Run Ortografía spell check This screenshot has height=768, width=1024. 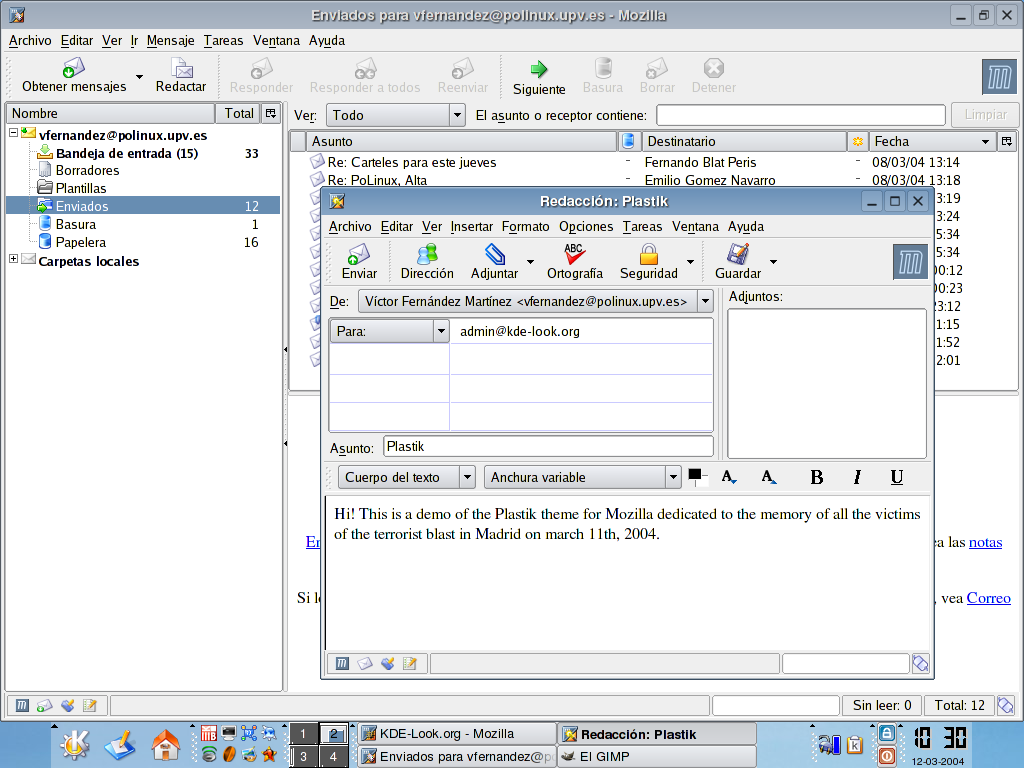click(575, 261)
